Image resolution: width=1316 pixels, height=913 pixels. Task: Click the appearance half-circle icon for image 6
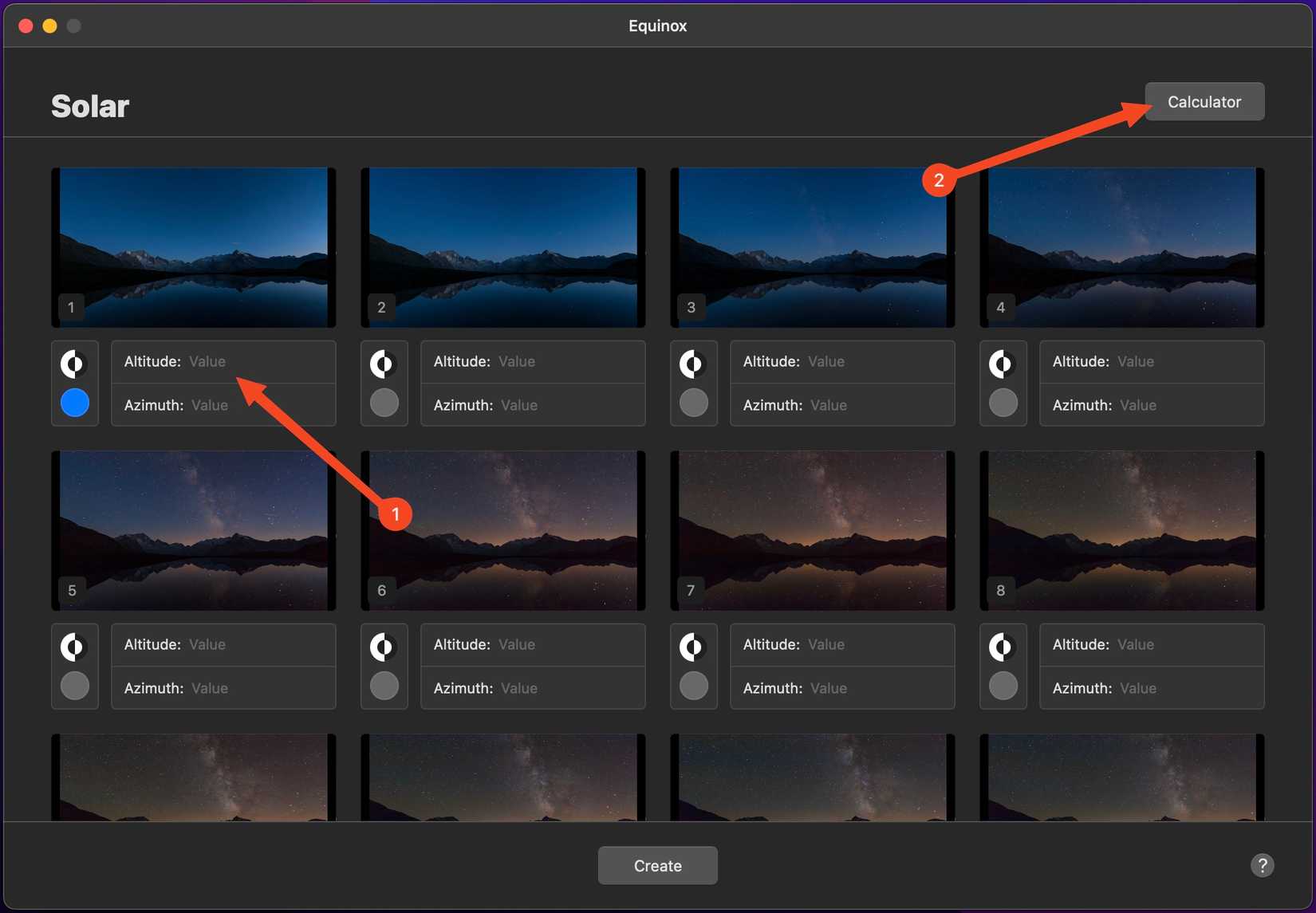(384, 647)
